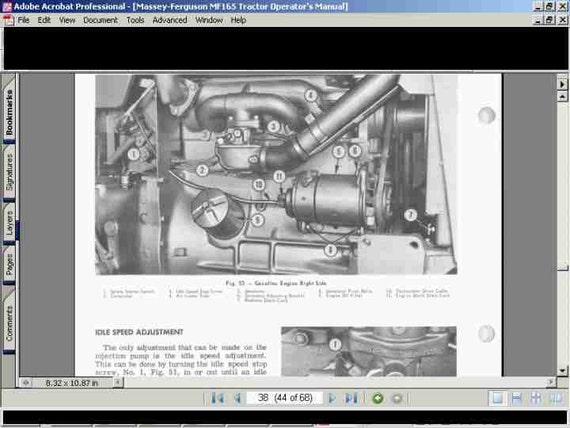The width and height of the screenshot is (570, 428).
Task: Go to the first page
Action: pyautogui.click(x=217, y=399)
